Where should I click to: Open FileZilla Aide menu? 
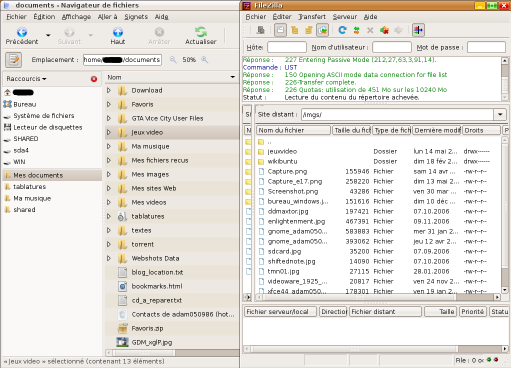pos(370,17)
